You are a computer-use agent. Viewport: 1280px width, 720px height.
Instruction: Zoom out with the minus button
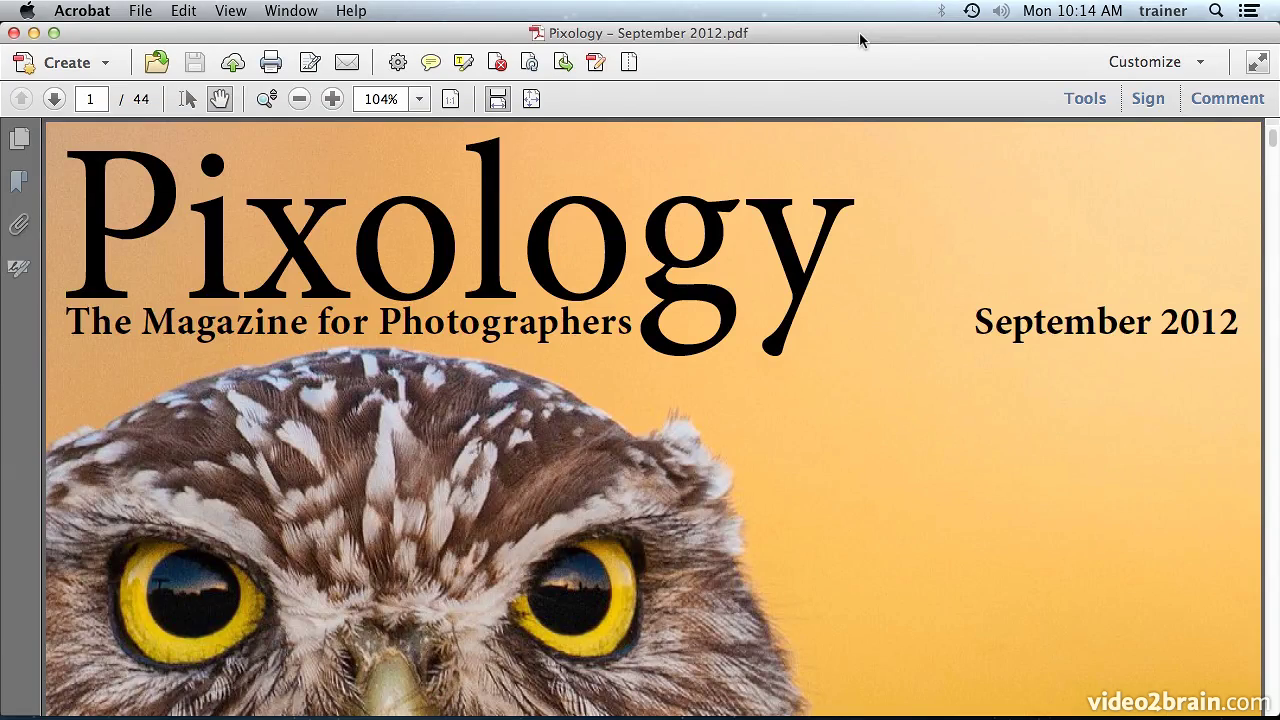click(x=299, y=99)
